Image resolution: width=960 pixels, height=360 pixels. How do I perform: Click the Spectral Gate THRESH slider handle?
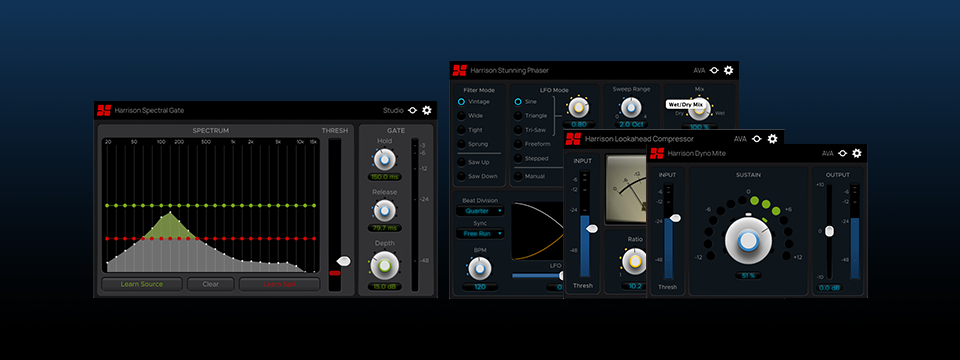343,261
